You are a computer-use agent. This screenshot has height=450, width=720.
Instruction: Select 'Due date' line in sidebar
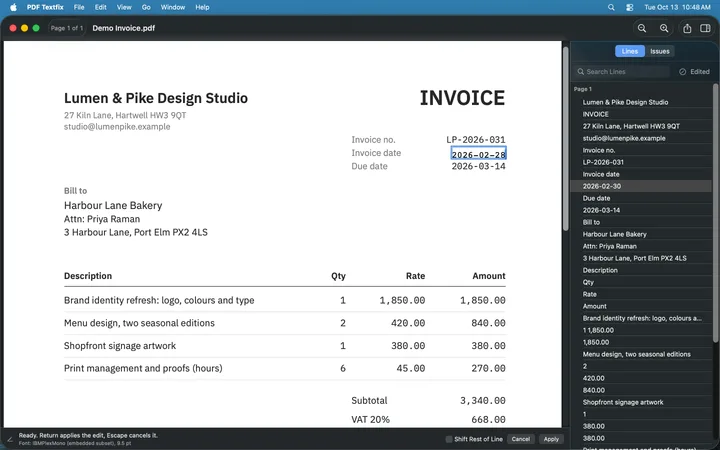(x=641, y=198)
